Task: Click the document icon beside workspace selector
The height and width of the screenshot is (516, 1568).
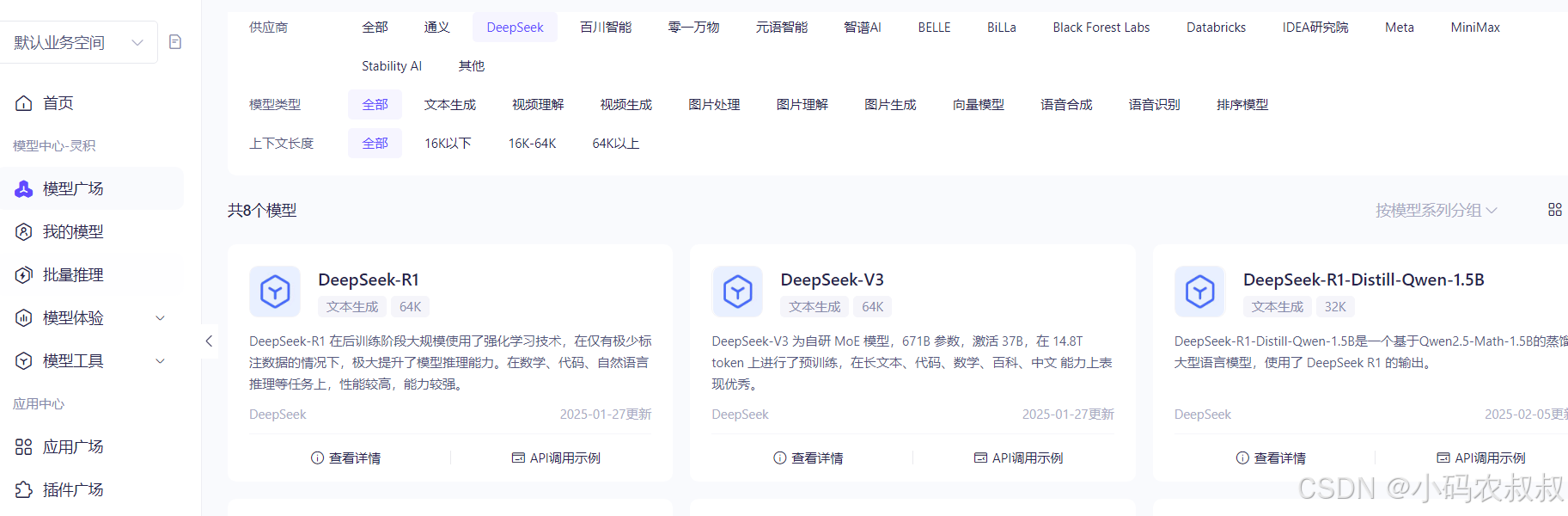Action: pyautogui.click(x=175, y=42)
